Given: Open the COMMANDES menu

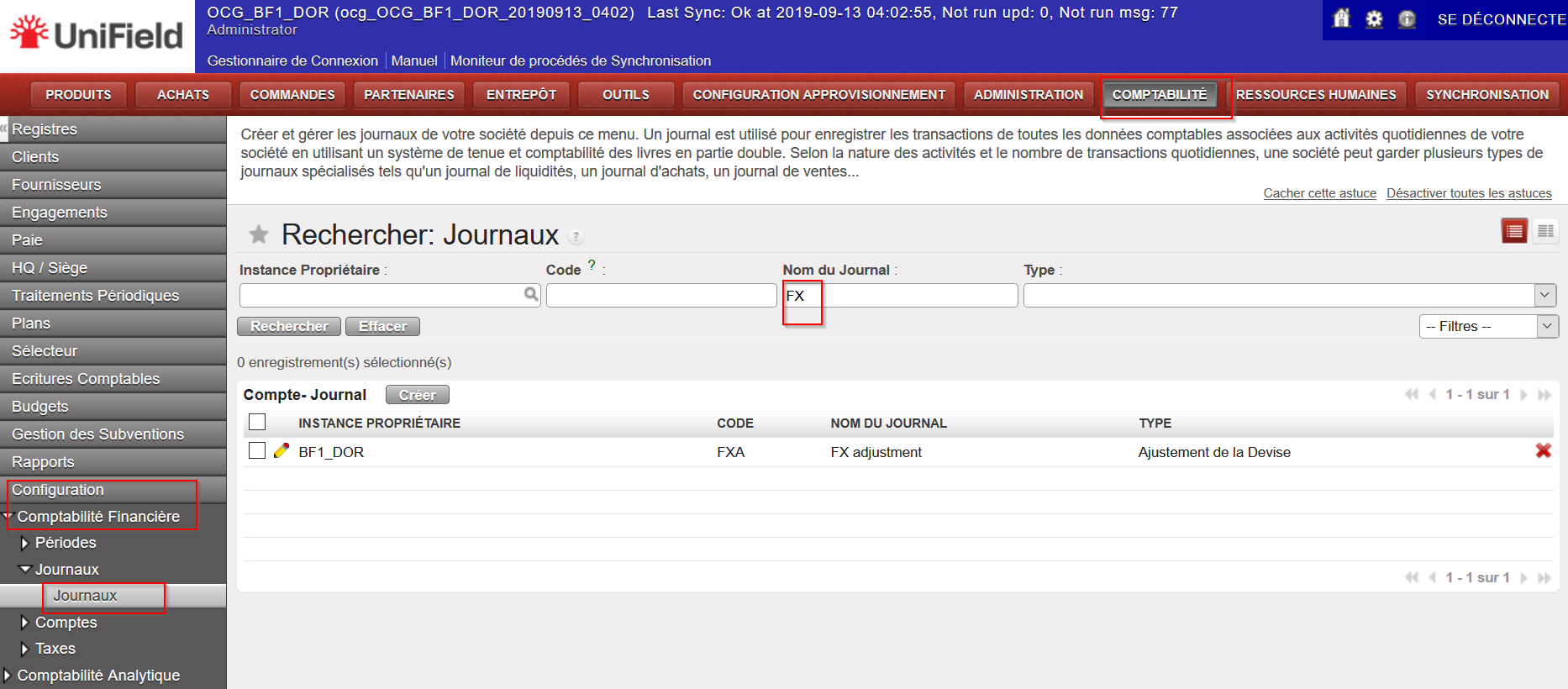Looking at the screenshot, I should pyautogui.click(x=292, y=95).
